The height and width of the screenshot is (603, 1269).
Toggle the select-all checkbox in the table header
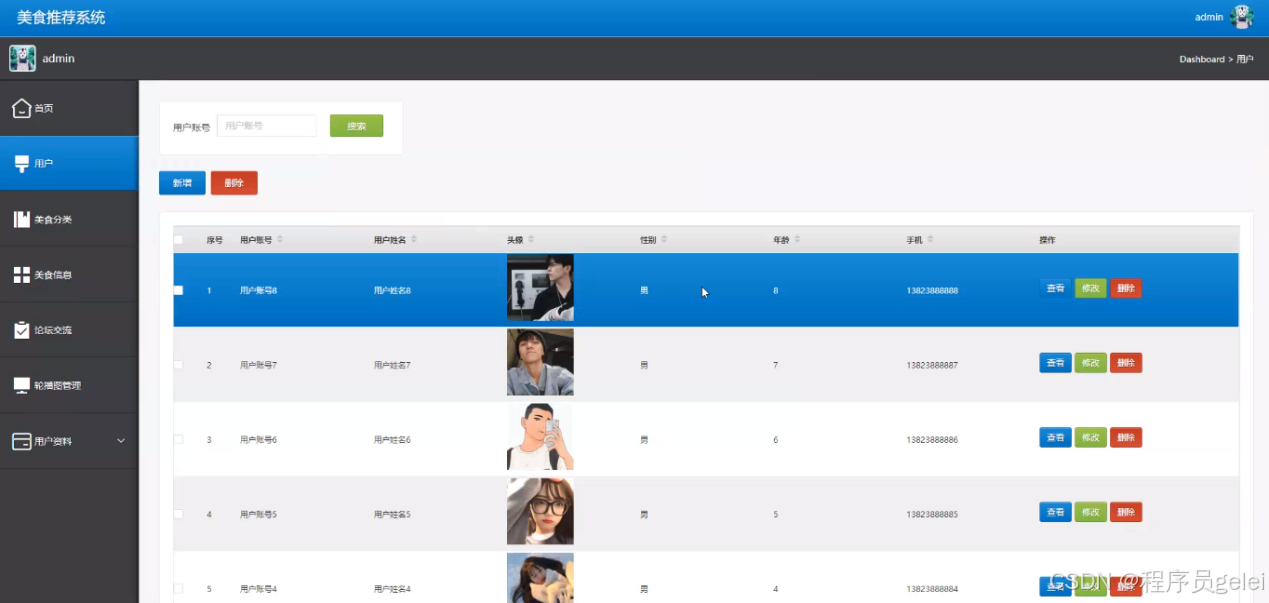178,240
